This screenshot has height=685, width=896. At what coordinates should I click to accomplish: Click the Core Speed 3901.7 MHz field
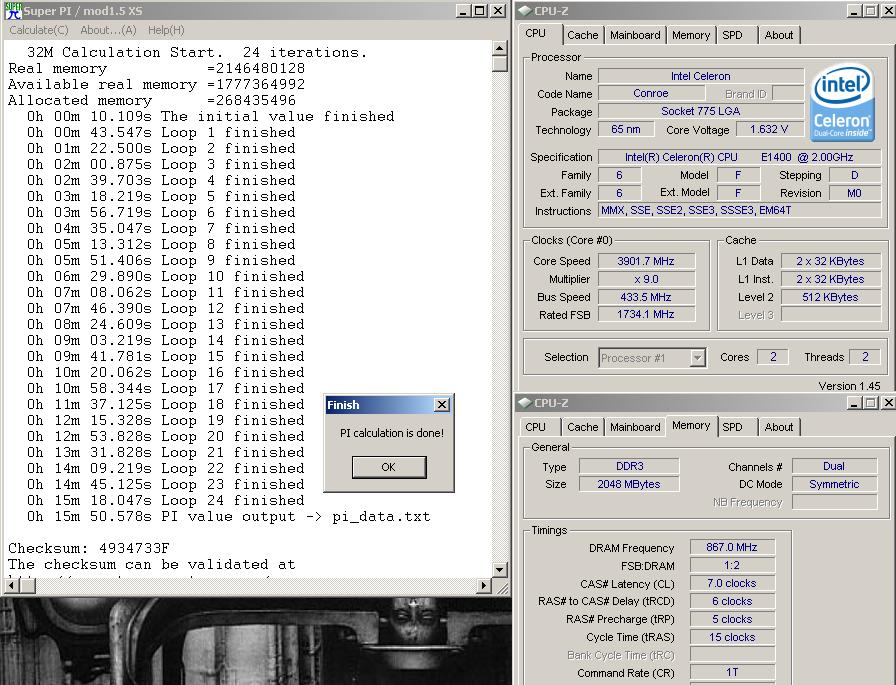click(646, 261)
